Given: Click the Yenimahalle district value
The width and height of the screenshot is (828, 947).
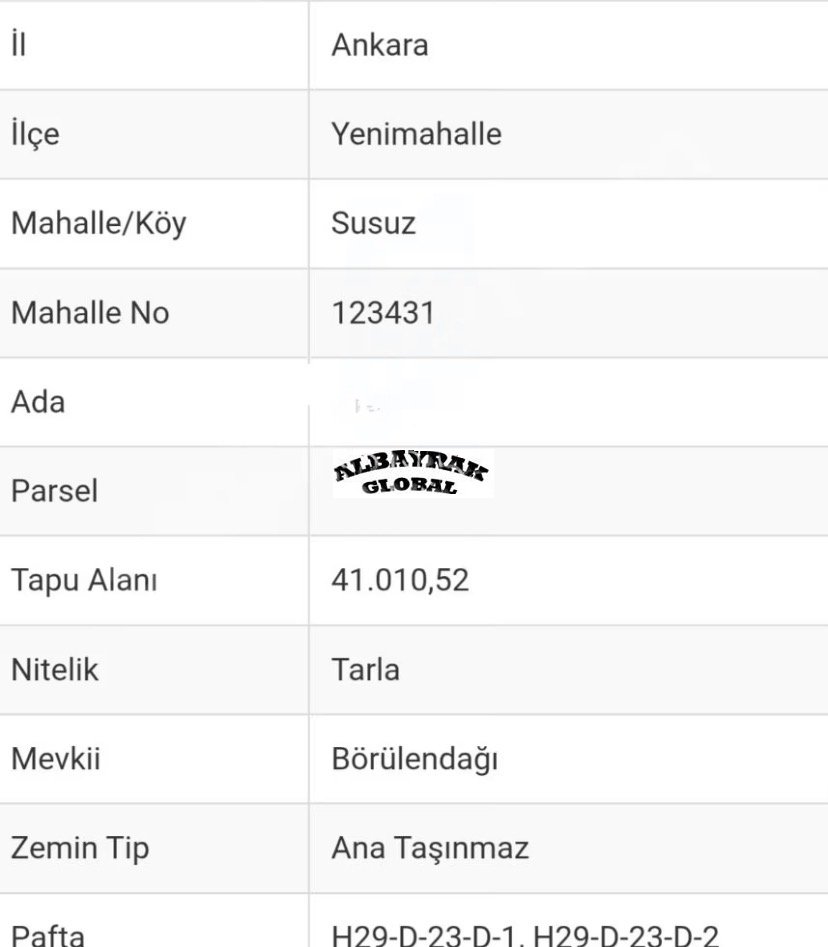Looking at the screenshot, I should click(x=416, y=134).
